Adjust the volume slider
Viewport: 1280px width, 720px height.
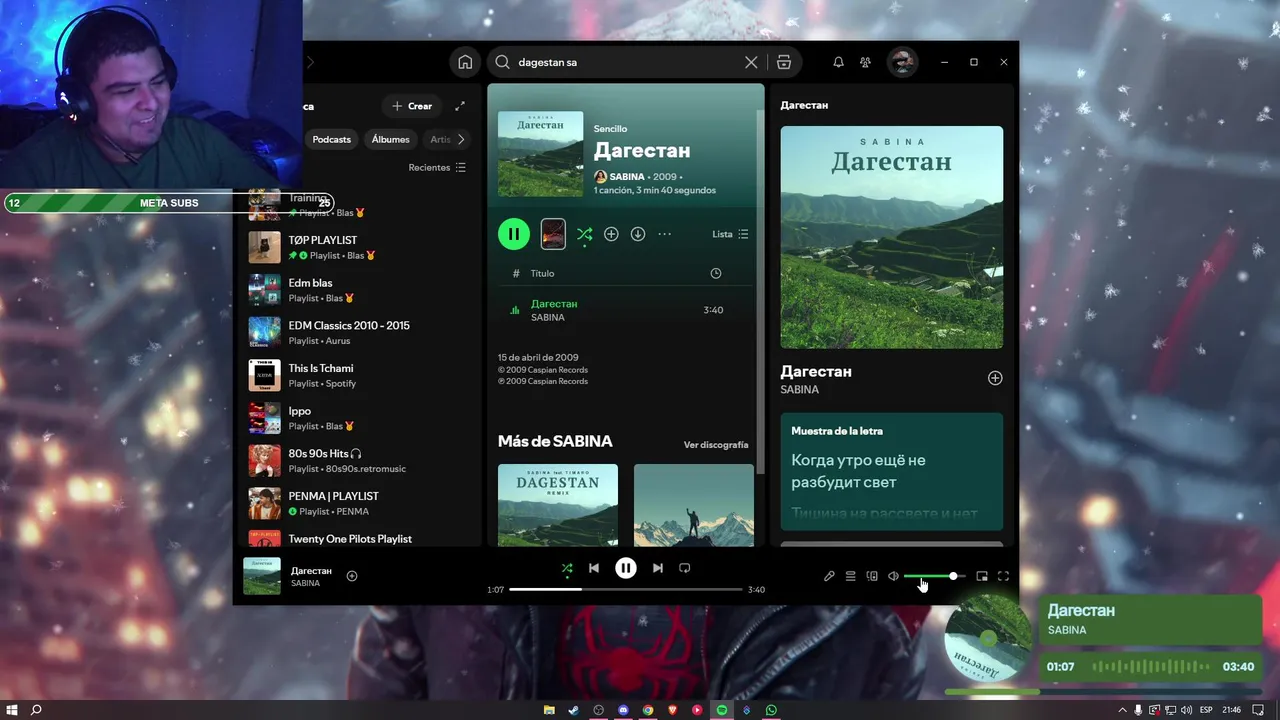tap(934, 576)
